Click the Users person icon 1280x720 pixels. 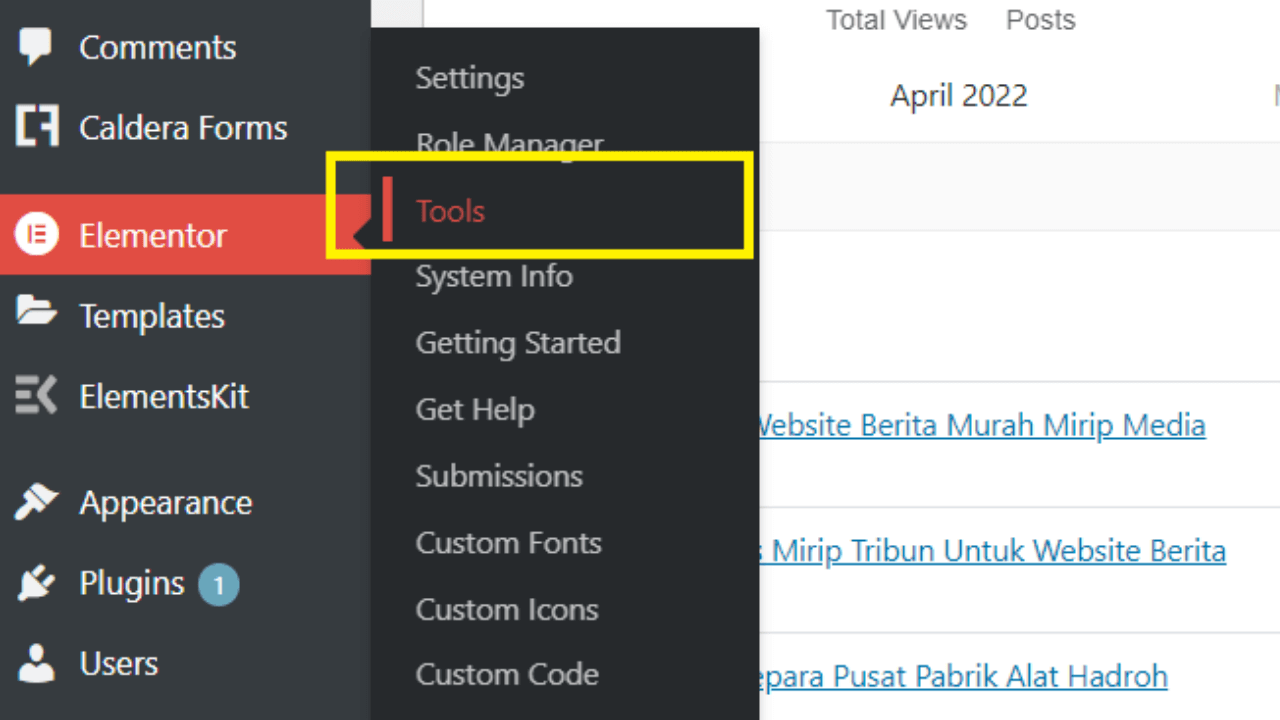pyautogui.click(x=37, y=663)
